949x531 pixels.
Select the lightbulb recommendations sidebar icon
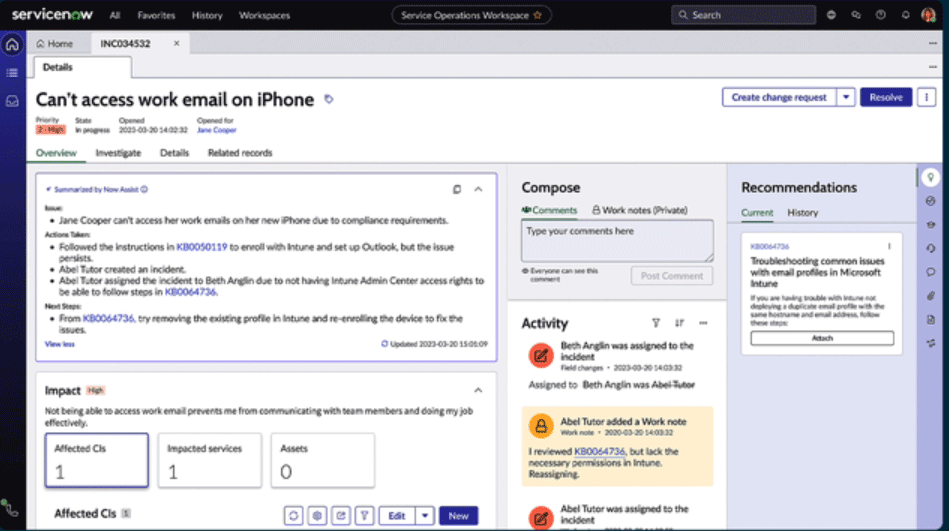coord(931,177)
